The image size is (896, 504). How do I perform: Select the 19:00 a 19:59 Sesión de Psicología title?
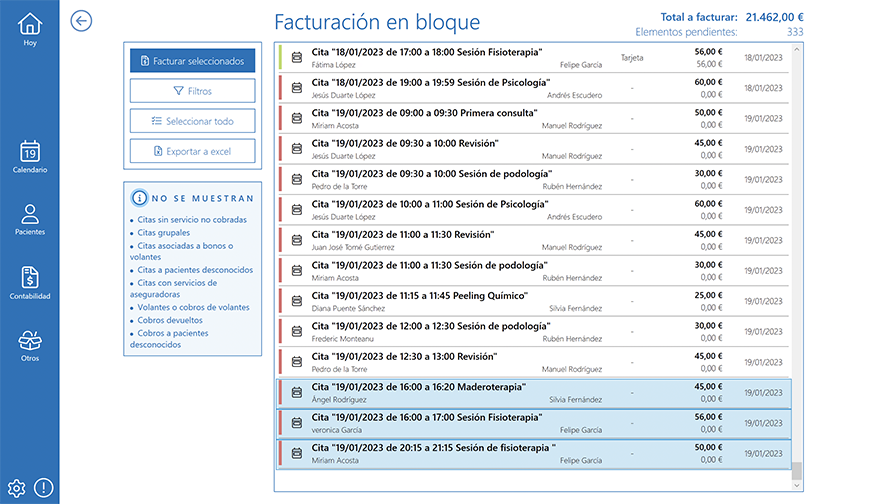tap(431, 82)
